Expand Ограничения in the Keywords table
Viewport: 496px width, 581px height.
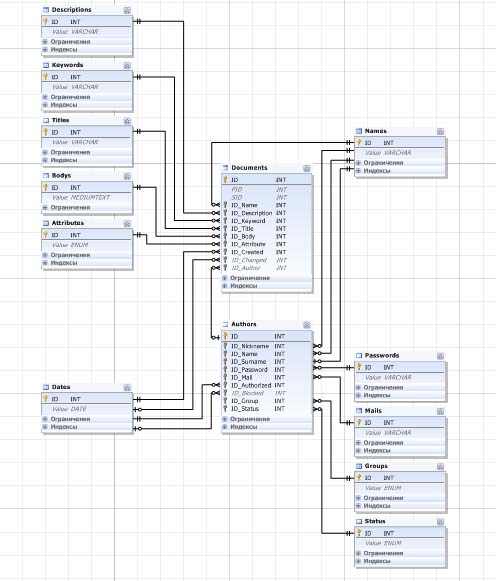pos(45,97)
